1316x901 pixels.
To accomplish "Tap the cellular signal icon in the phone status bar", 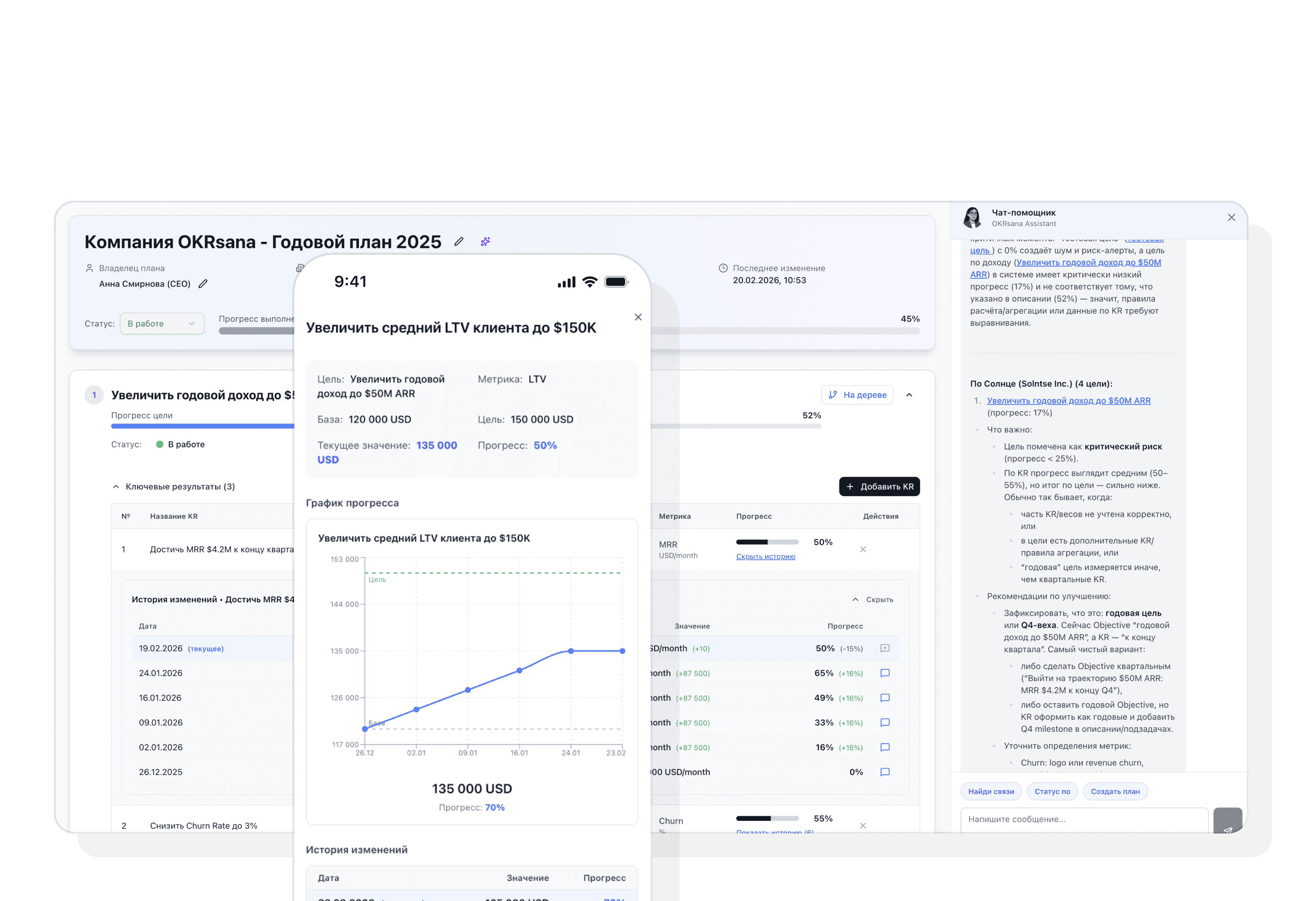I will tap(566, 281).
